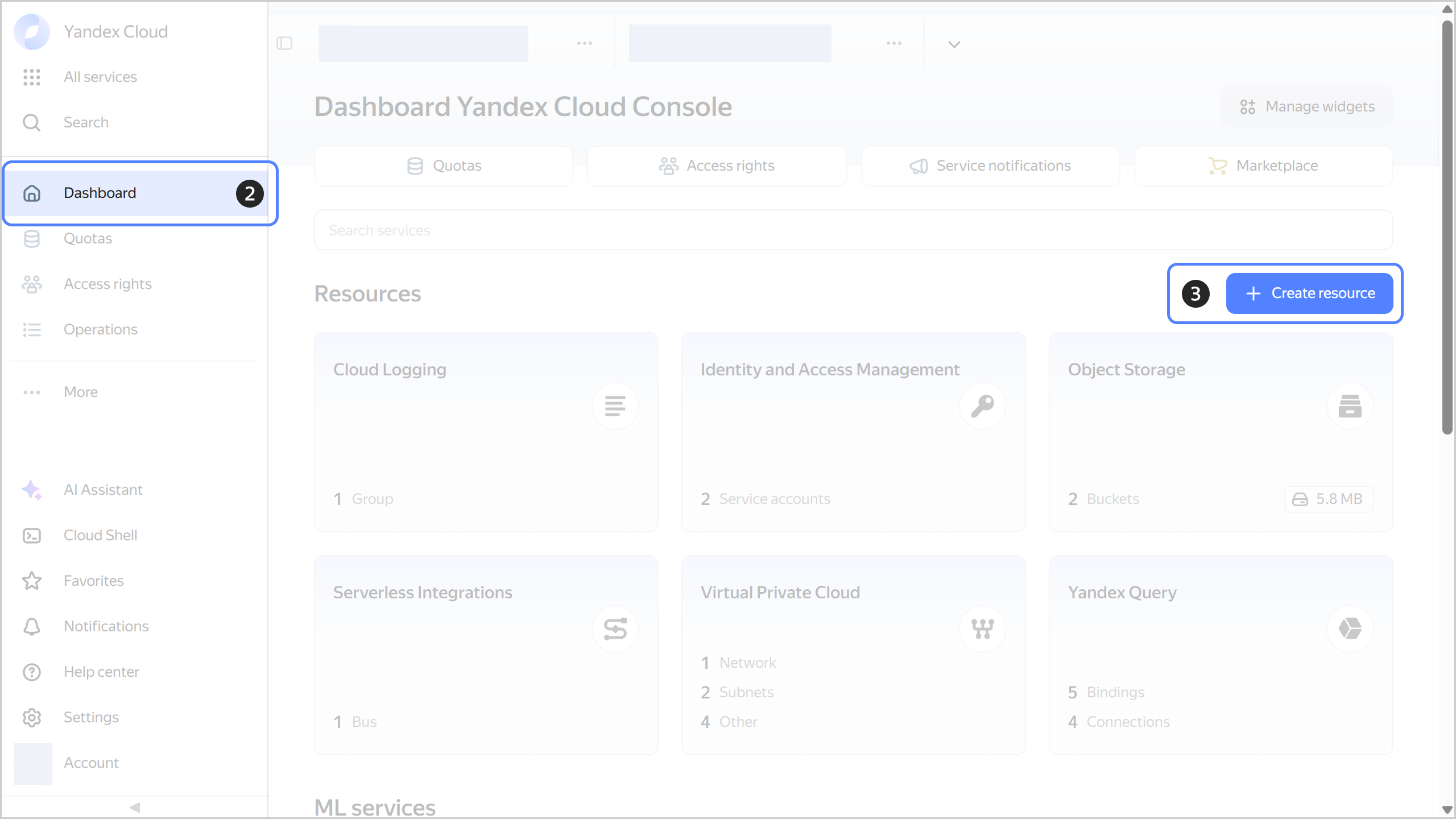The width and height of the screenshot is (1456, 819).
Task: Click the Search magnifier in sidebar
Action: click(32, 122)
